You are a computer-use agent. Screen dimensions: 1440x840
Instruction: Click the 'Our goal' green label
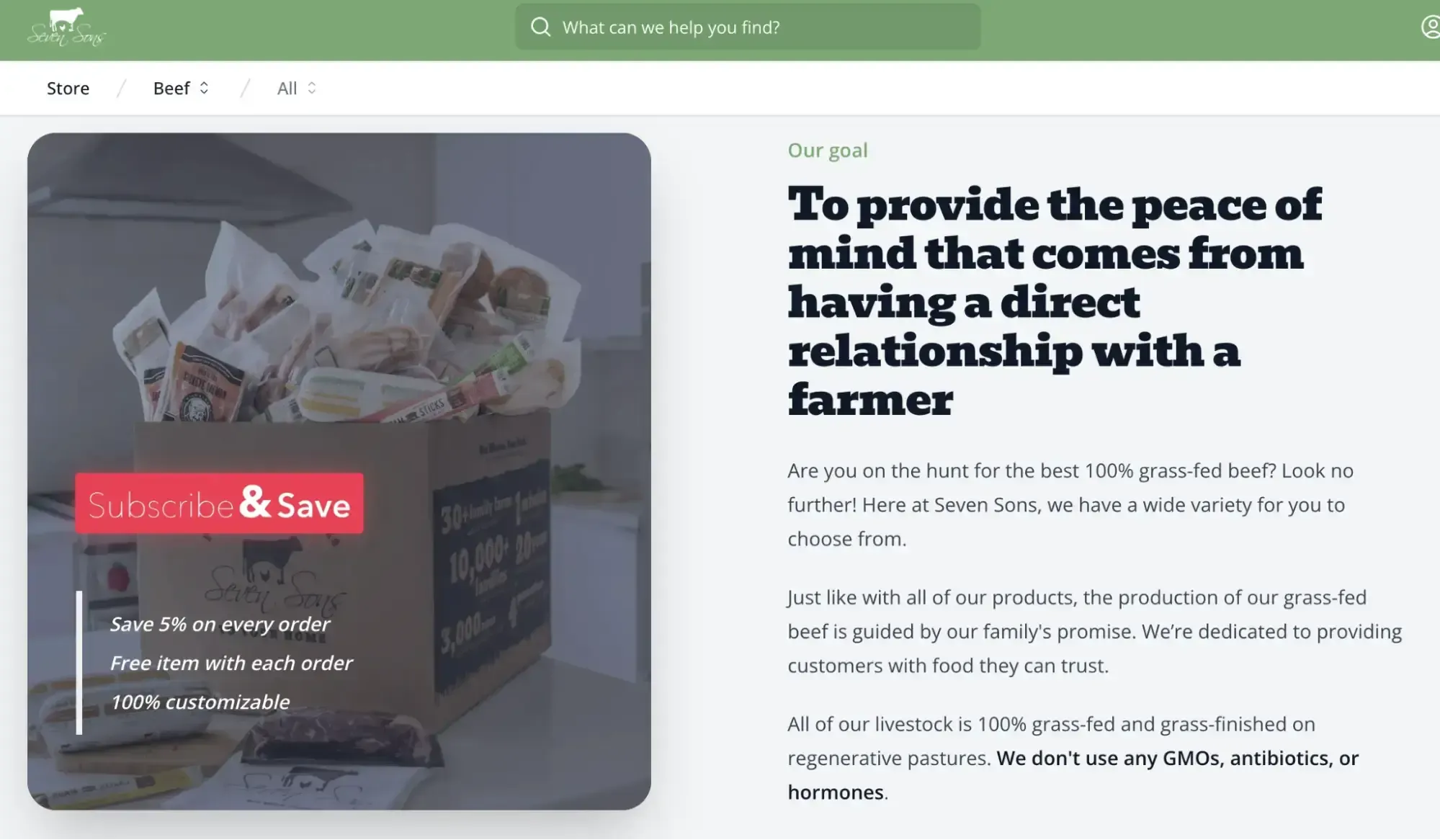828,150
